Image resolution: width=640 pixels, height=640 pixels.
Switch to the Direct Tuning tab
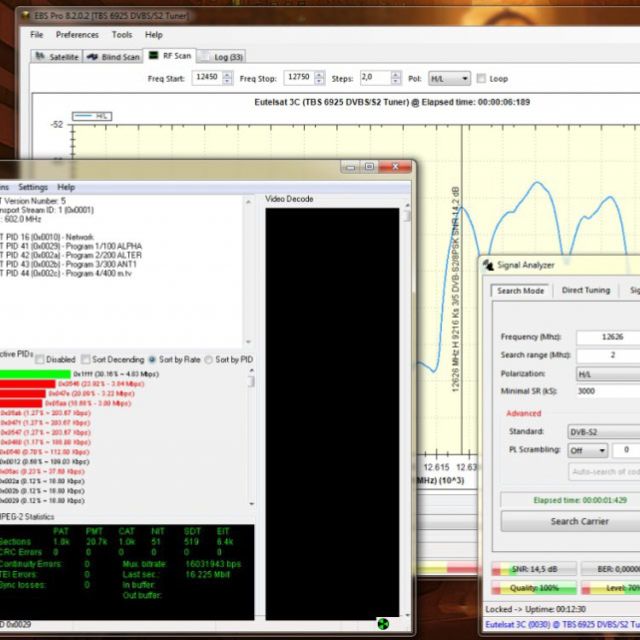(x=585, y=290)
